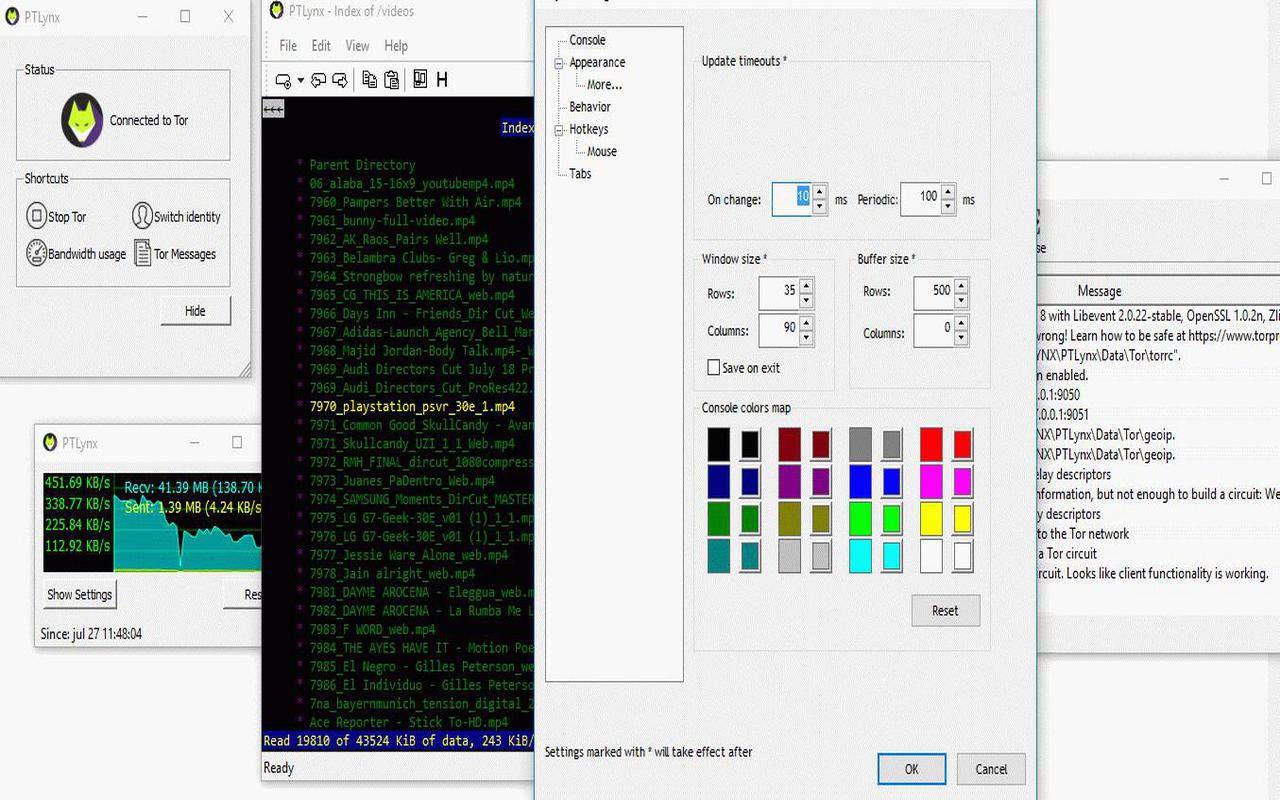Open the dropdown arrow beside new console icon

point(300,81)
